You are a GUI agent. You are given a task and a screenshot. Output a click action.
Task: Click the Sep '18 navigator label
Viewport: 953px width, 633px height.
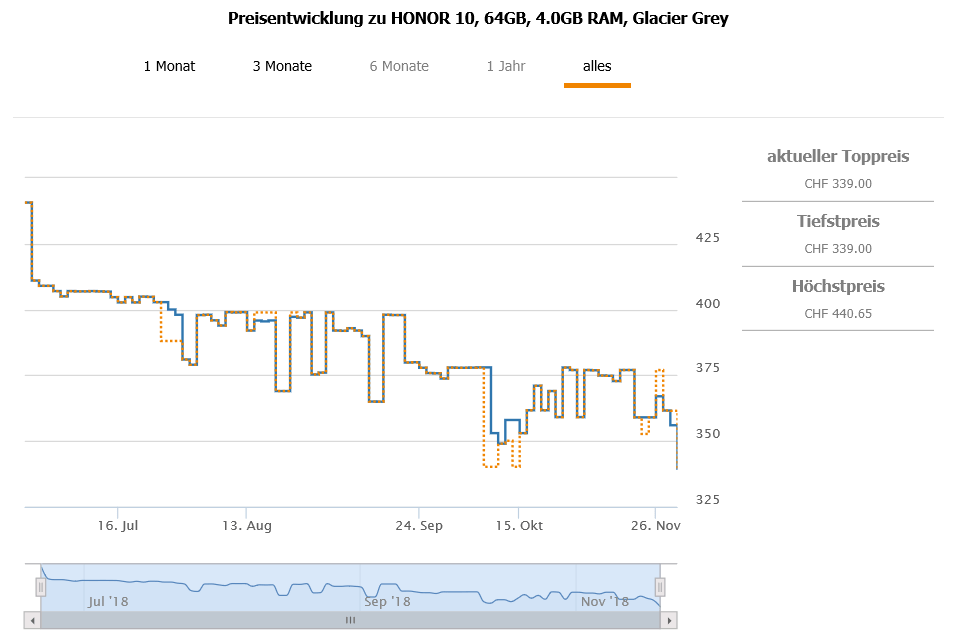(x=387, y=601)
